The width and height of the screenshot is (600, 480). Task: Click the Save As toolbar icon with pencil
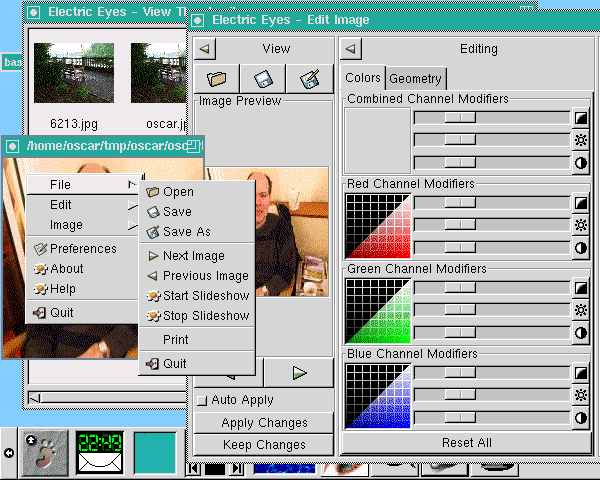coord(309,78)
